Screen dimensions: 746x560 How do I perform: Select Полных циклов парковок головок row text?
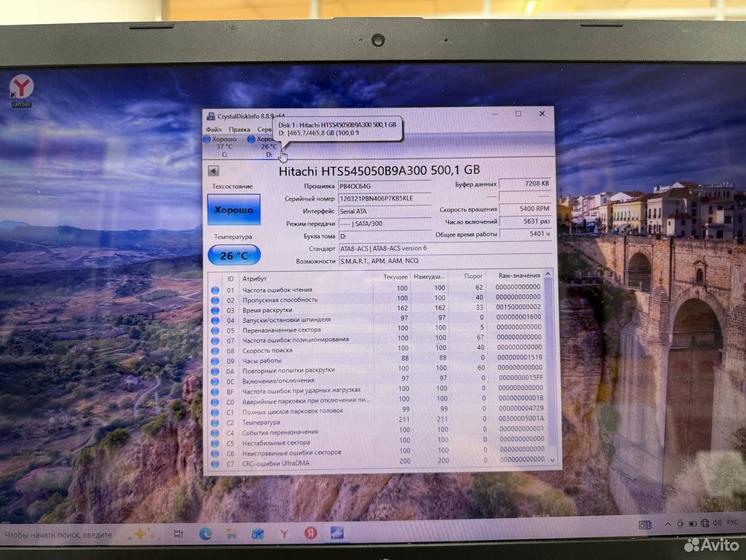(293, 412)
